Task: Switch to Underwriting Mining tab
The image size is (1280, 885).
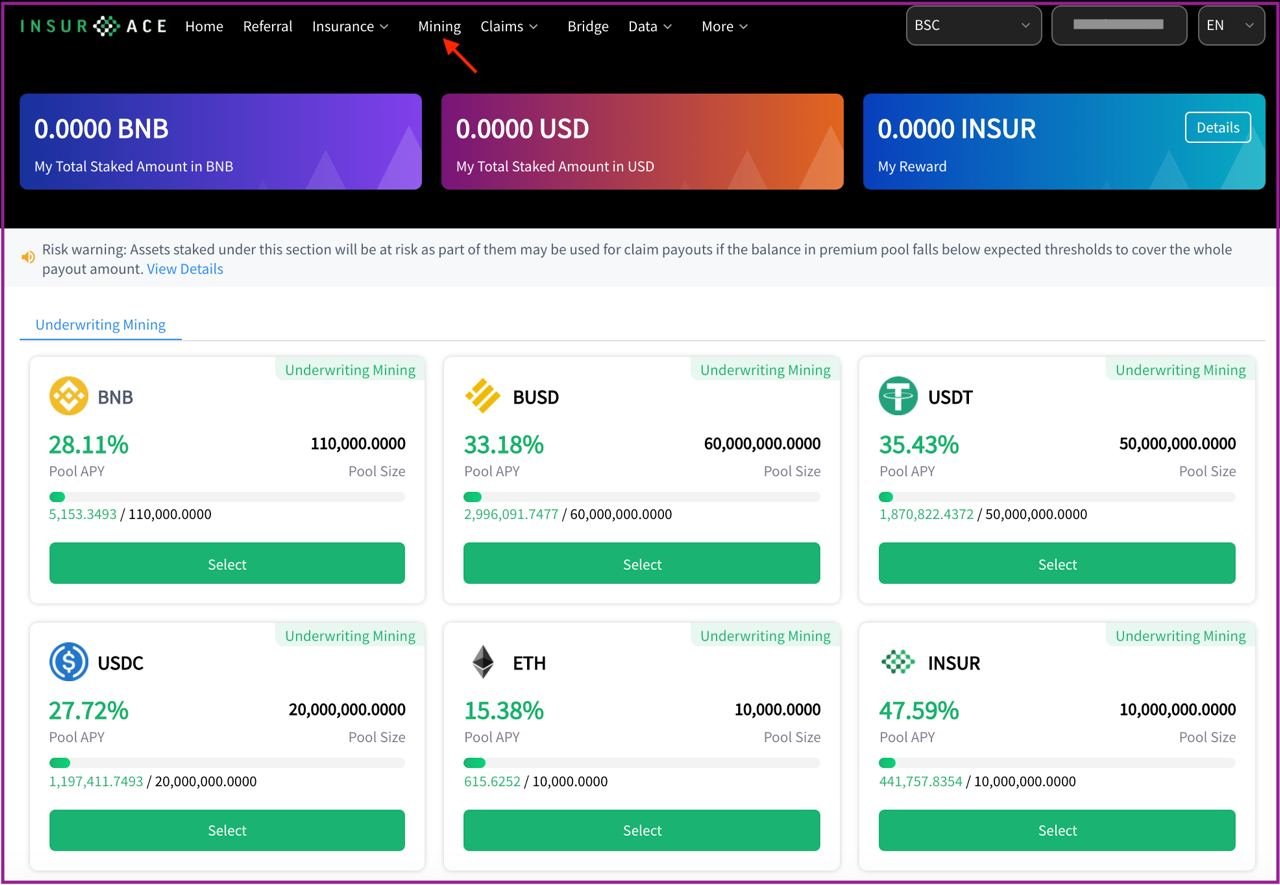Action: click(100, 325)
